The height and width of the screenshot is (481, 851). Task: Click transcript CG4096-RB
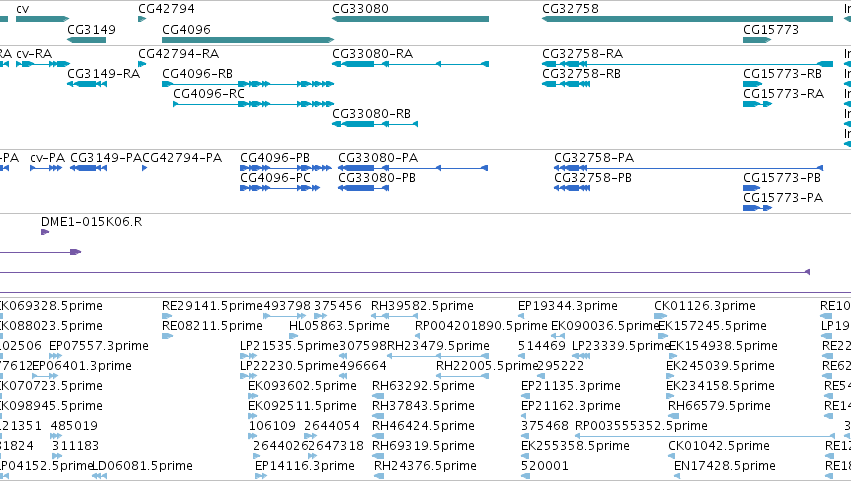(x=248, y=84)
